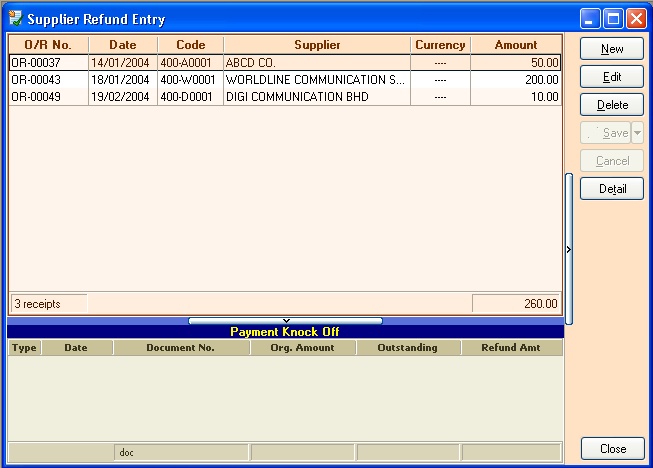Click the Currency column header
The width and height of the screenshot is (653, 468).
tap(440, 45)
